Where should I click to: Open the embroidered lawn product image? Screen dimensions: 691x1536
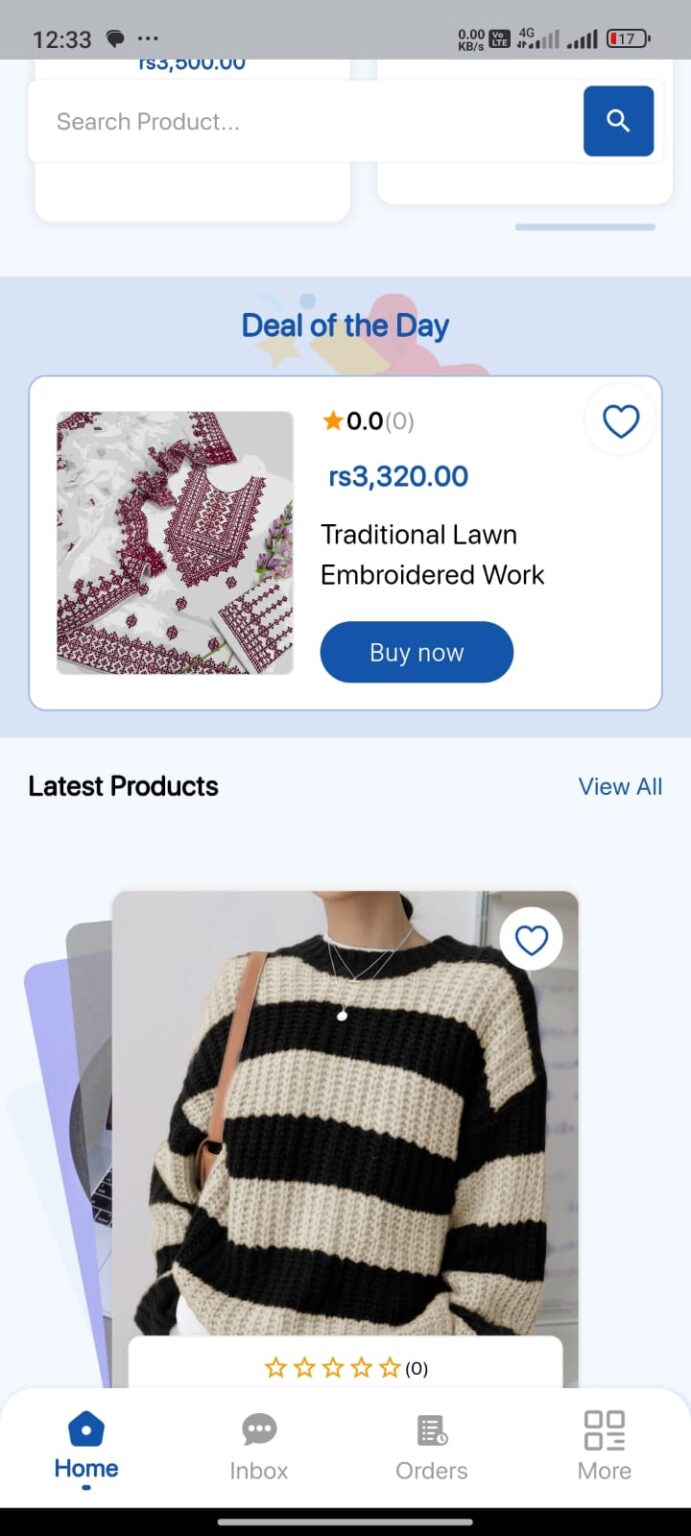pyautogui.click(x=175, y=543)
